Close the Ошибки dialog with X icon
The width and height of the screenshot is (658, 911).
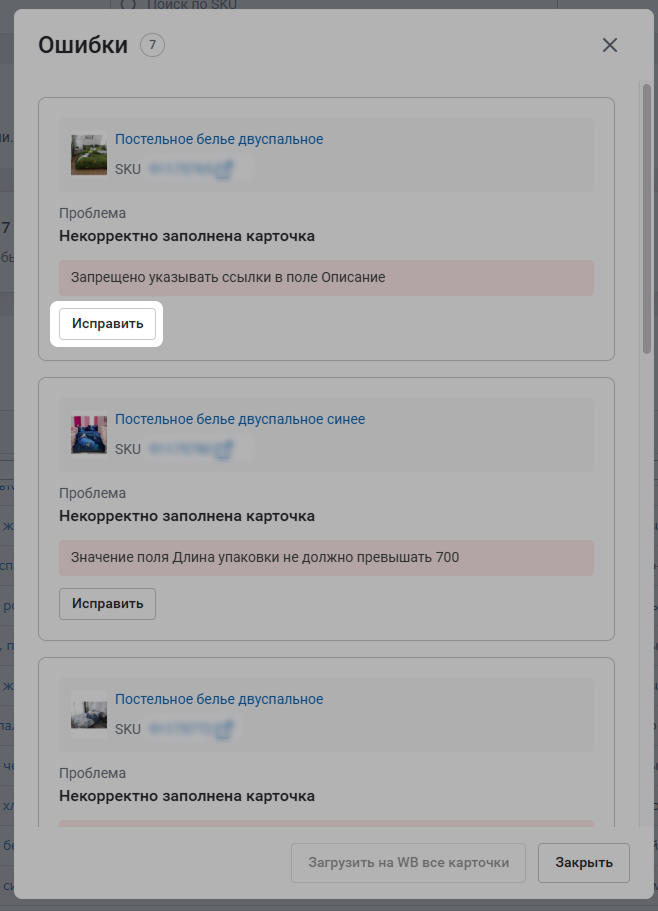click(x=609, y=45)
